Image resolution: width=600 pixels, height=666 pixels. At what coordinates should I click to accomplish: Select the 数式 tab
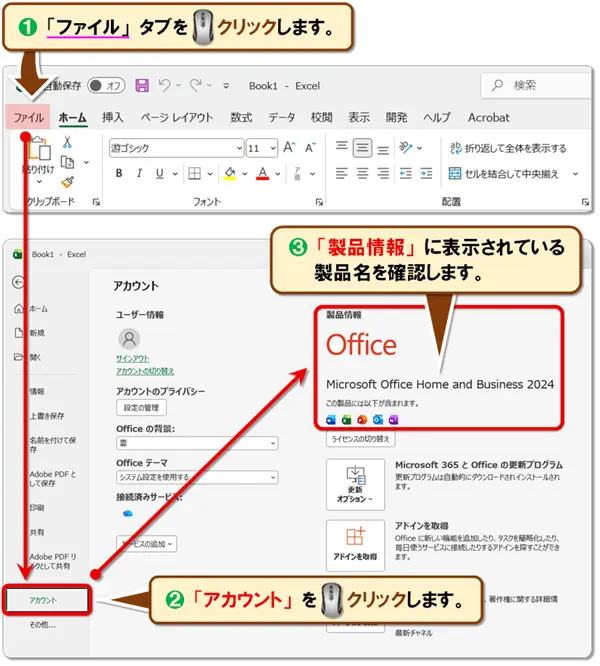pos(241,117)
